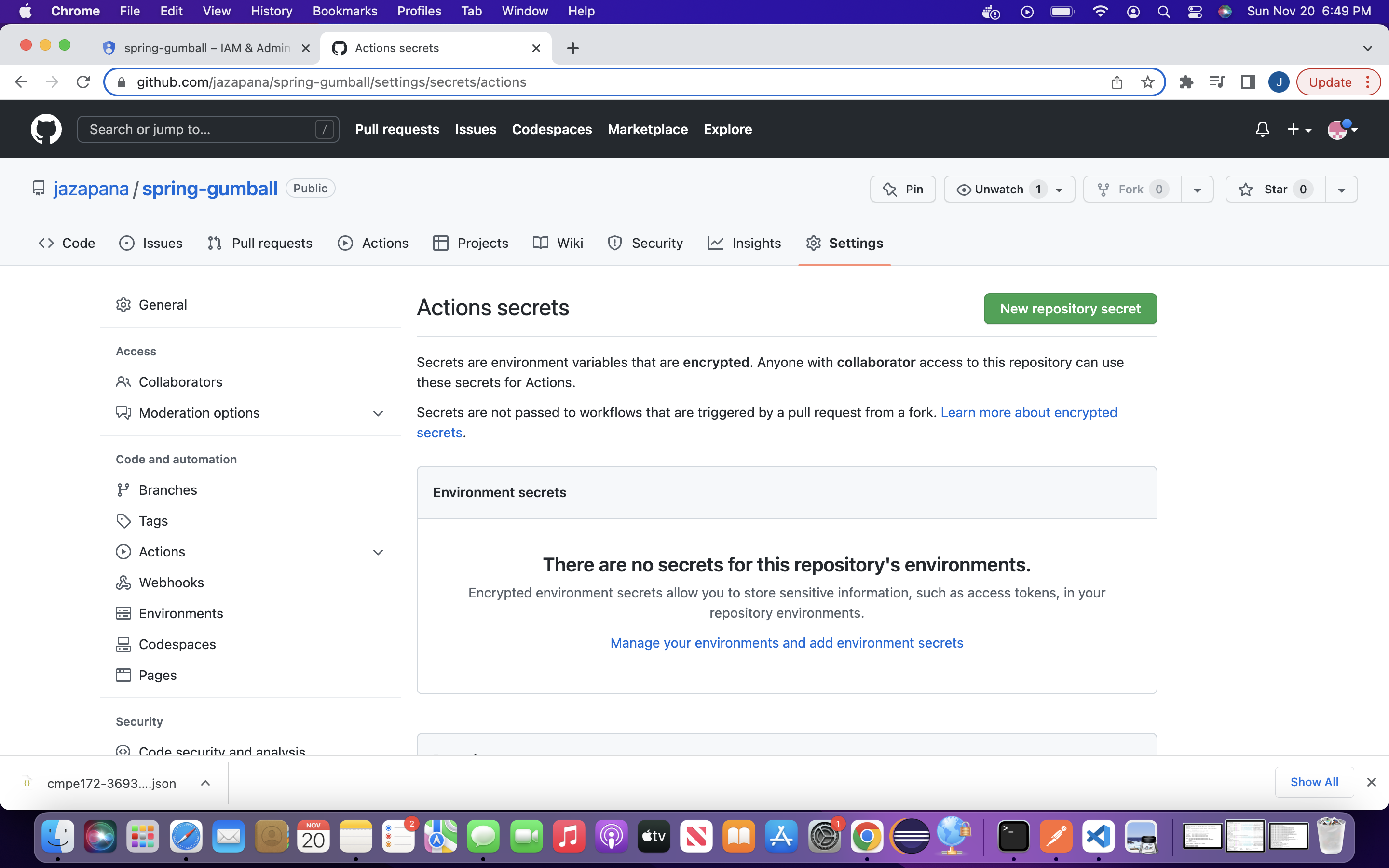The width and height of the screenshot is (1389, 868).
Task: Open Visual Studio Code from the Dock
Action: pos(1097,837)
